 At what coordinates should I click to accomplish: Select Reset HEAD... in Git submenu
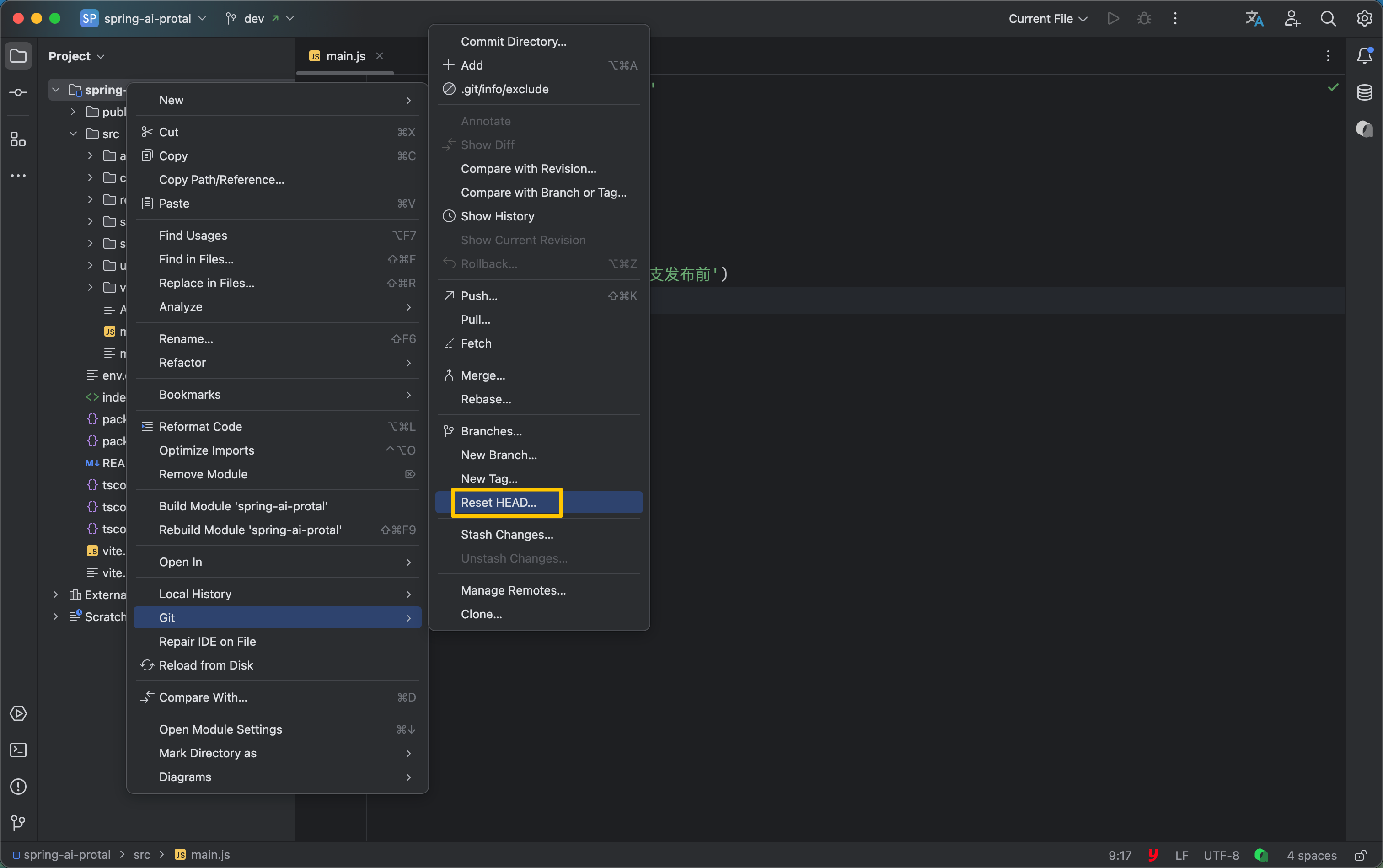tap(499, 502)
